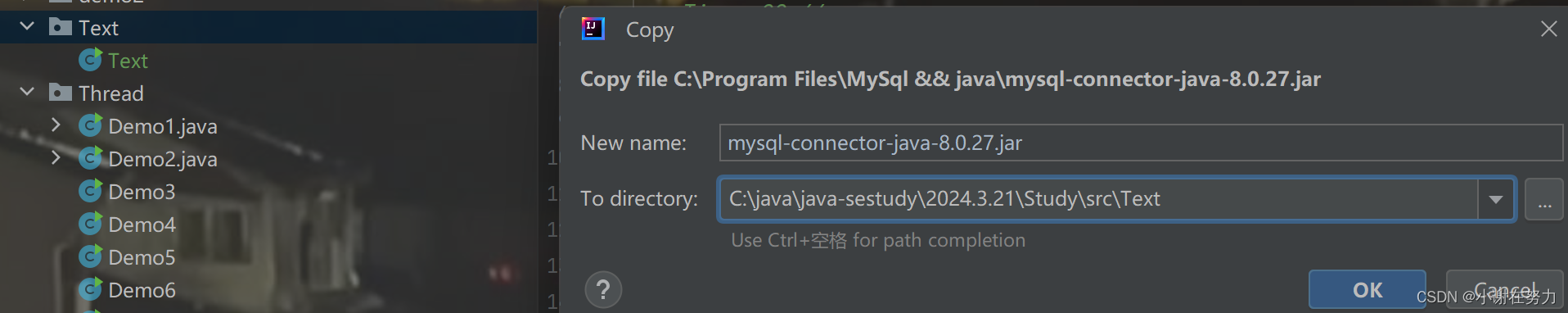Click the 'To directory:' label
1568x313 pixels.
click(639, 199)
